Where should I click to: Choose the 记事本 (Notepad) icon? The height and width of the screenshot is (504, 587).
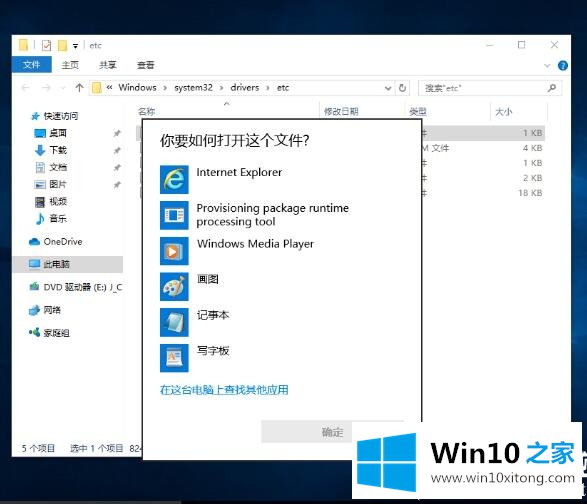(x=174, y=322)
